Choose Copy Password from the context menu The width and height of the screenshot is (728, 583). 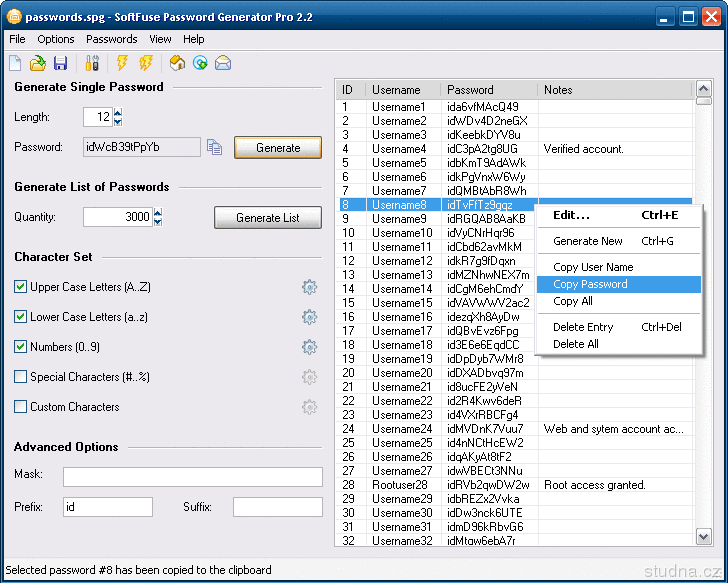[590, 284]
